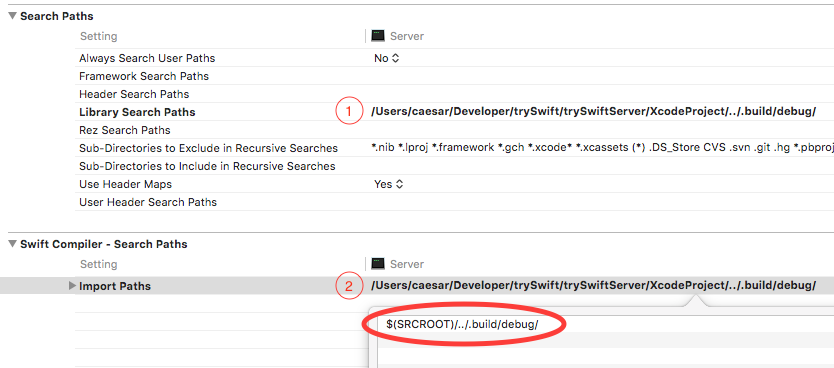Select the Import Paths setting label
The width and height of the screenshot is (834, 368).
[115, 286]
